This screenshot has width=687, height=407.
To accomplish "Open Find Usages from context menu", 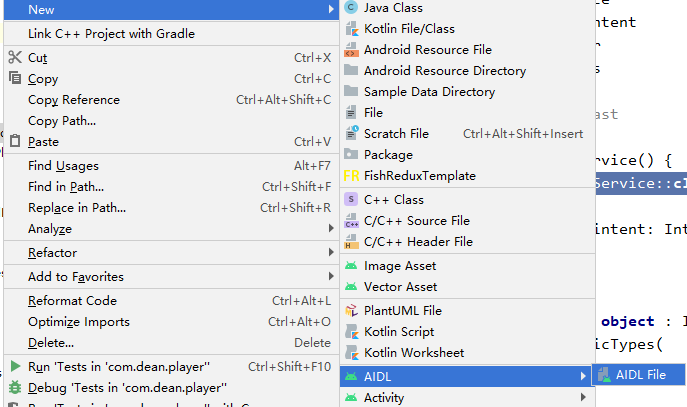I will (171, 166).
